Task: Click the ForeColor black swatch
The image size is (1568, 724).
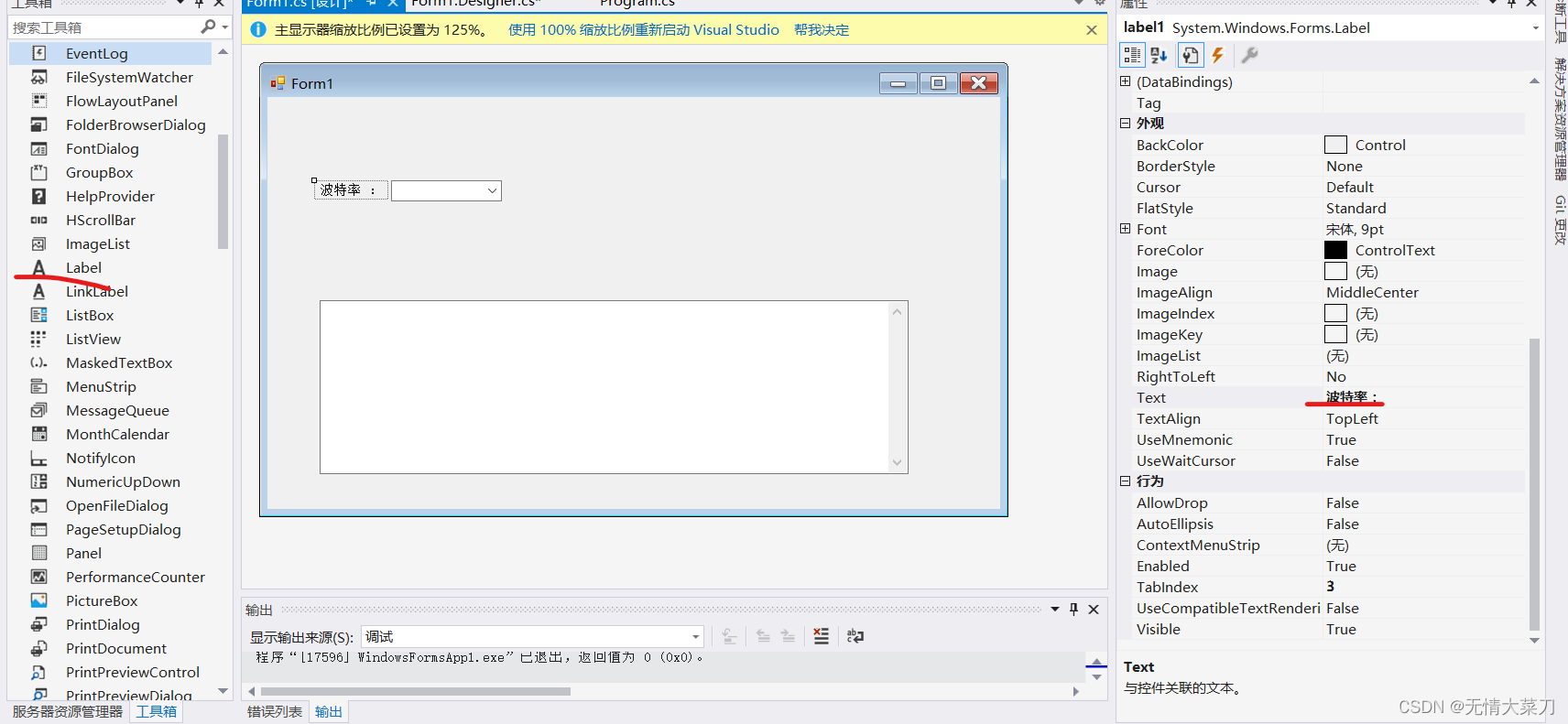Action: [1335, 250]
